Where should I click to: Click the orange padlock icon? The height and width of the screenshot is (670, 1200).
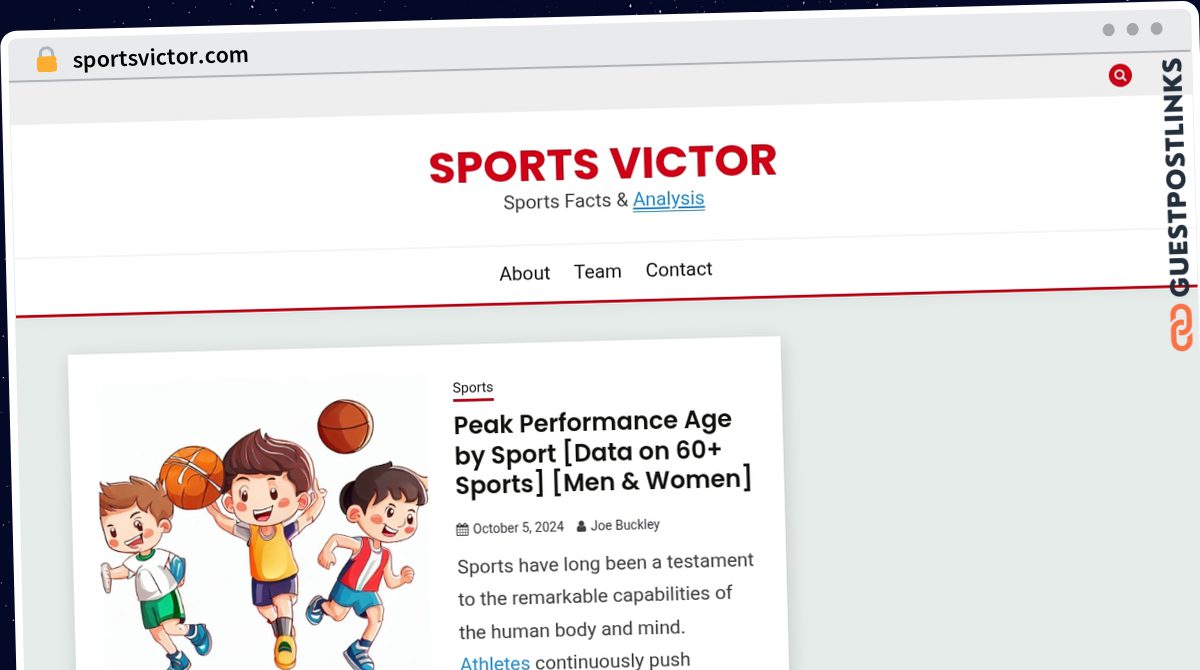pyautogui.click(x=46, y=60)
